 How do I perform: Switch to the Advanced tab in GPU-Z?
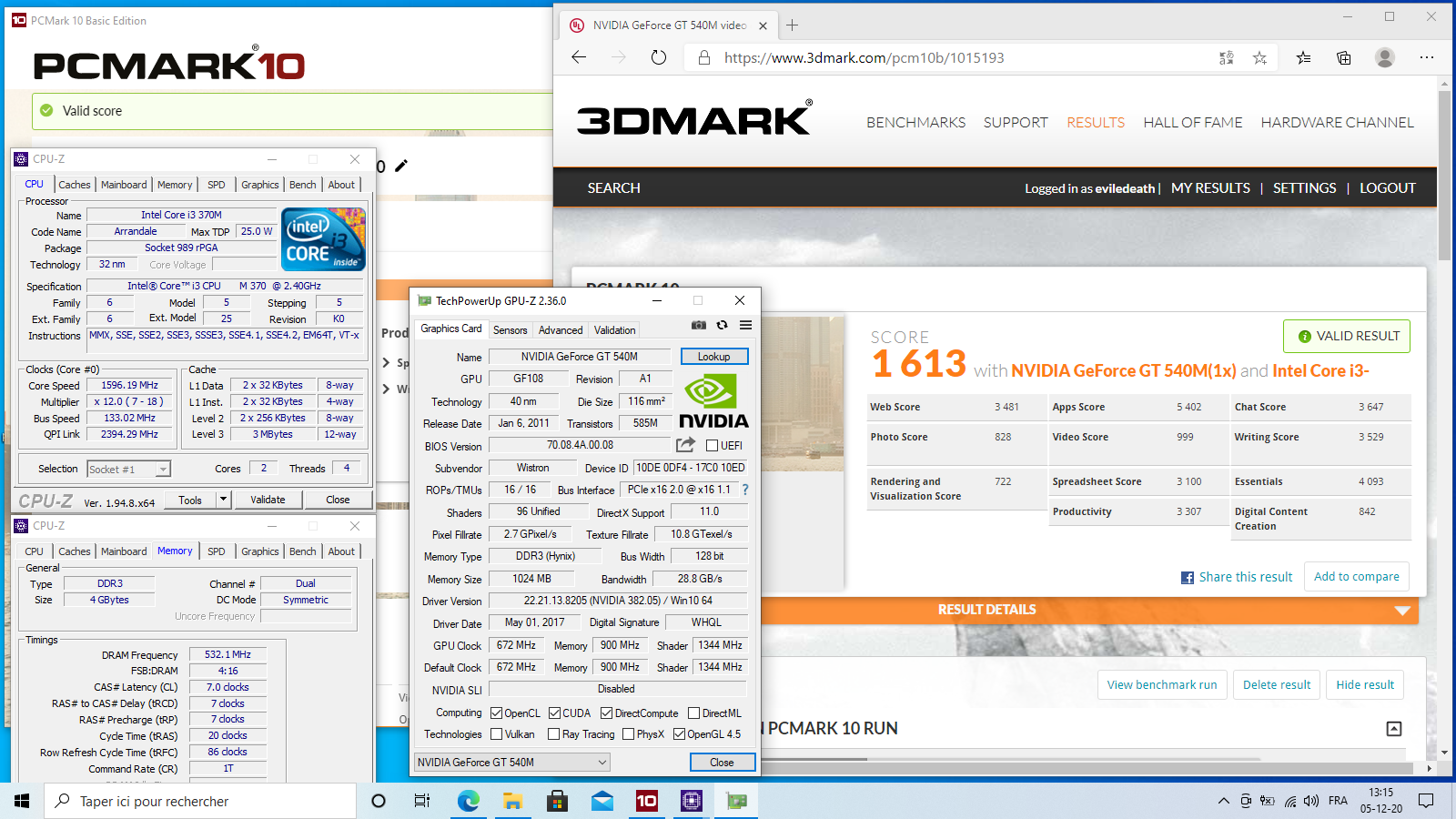click(561, 330)
